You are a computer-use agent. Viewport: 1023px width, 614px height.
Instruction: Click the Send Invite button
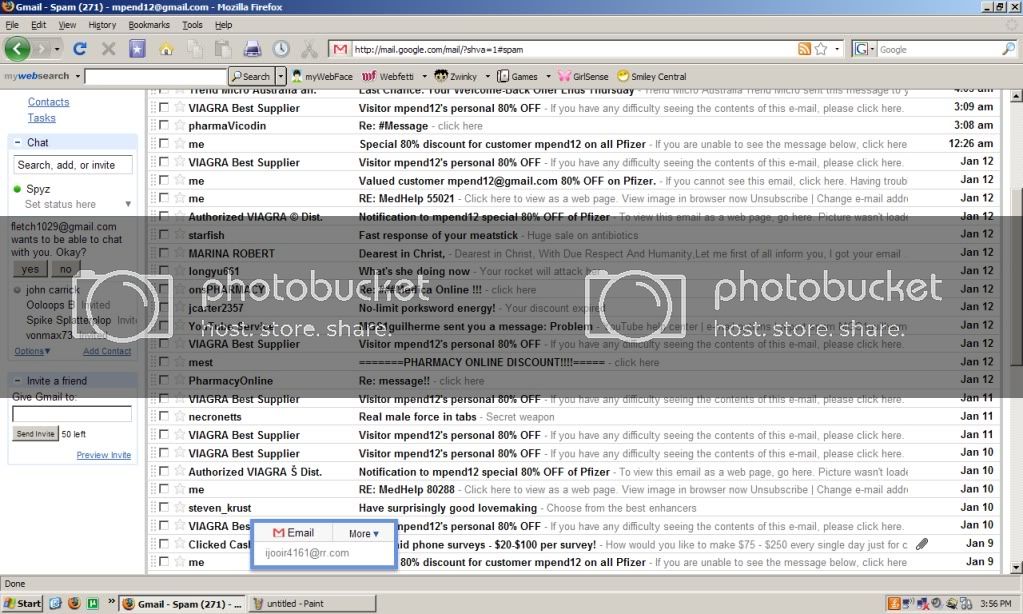point(35,434)
